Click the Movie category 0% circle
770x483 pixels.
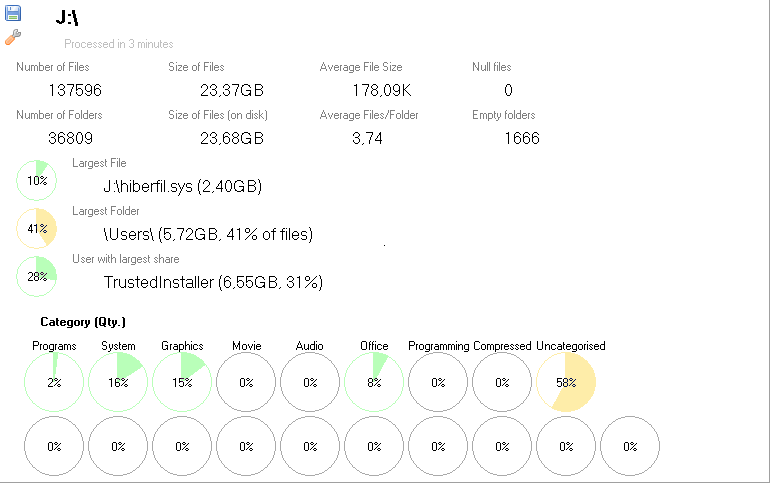(246, 382)
